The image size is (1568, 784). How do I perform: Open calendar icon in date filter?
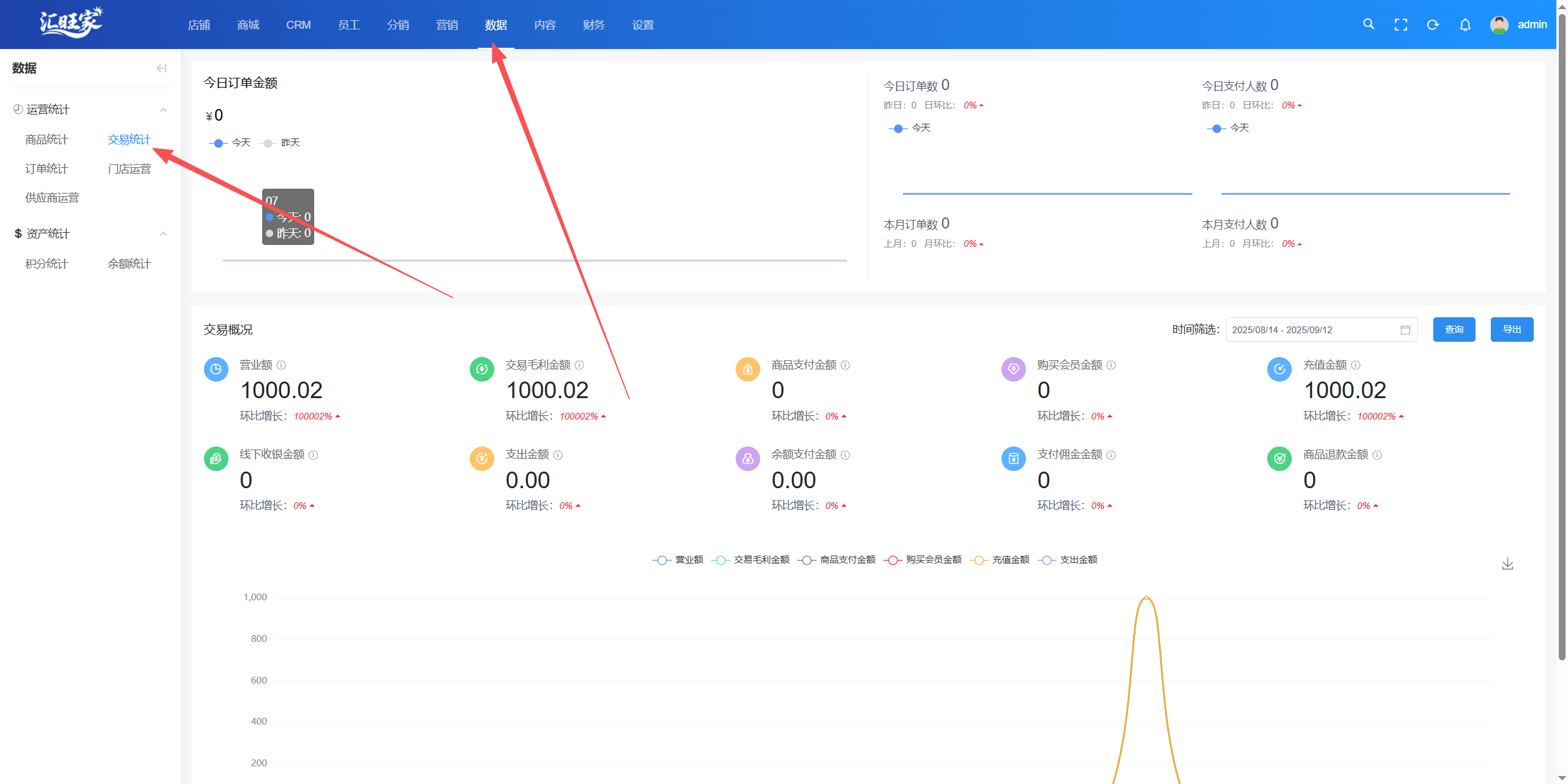pyautogui.click(x=1405, y=330)
